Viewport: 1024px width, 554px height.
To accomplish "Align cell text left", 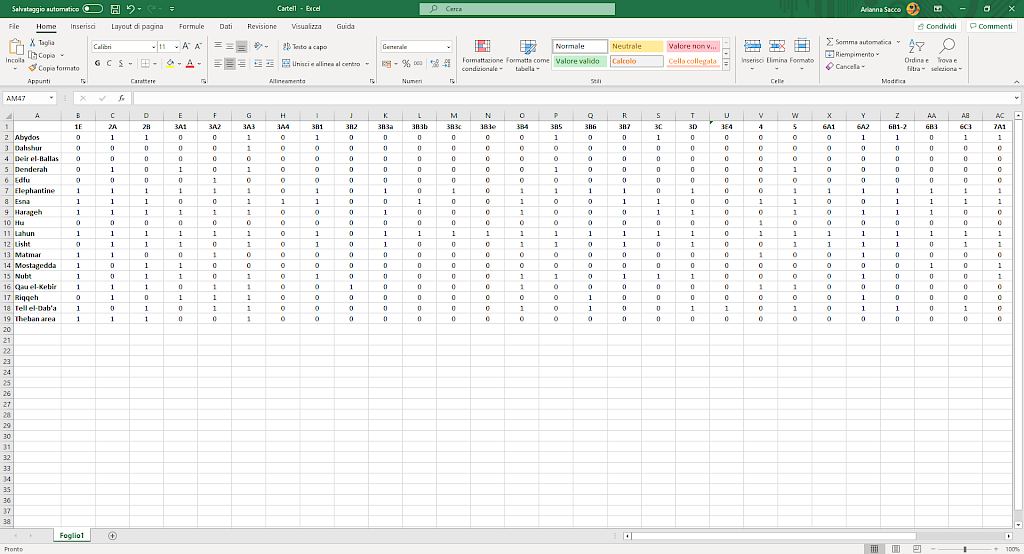I will click(218, 63).
